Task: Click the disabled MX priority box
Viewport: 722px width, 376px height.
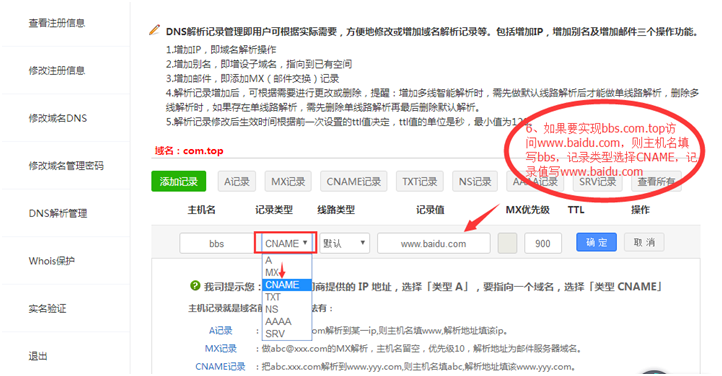Action: tap(507, 243)
